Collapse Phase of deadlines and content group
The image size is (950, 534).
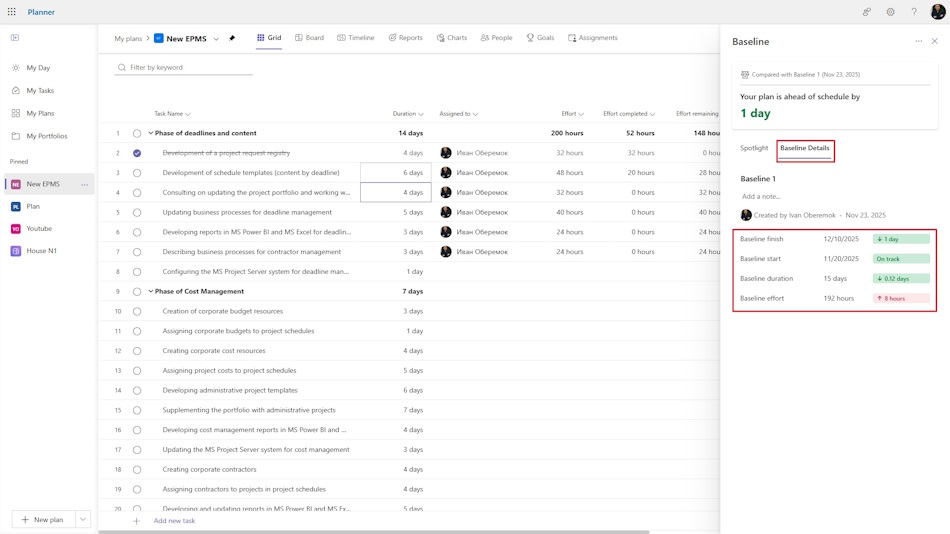(x=151, y=133)
